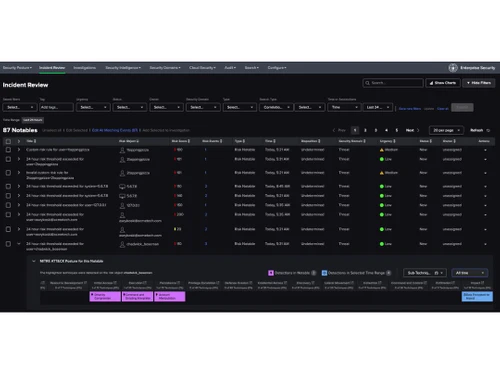Open the All time dropdown in MITRE panel
This screenshot has width=500, height=375.
pos(470,273)
